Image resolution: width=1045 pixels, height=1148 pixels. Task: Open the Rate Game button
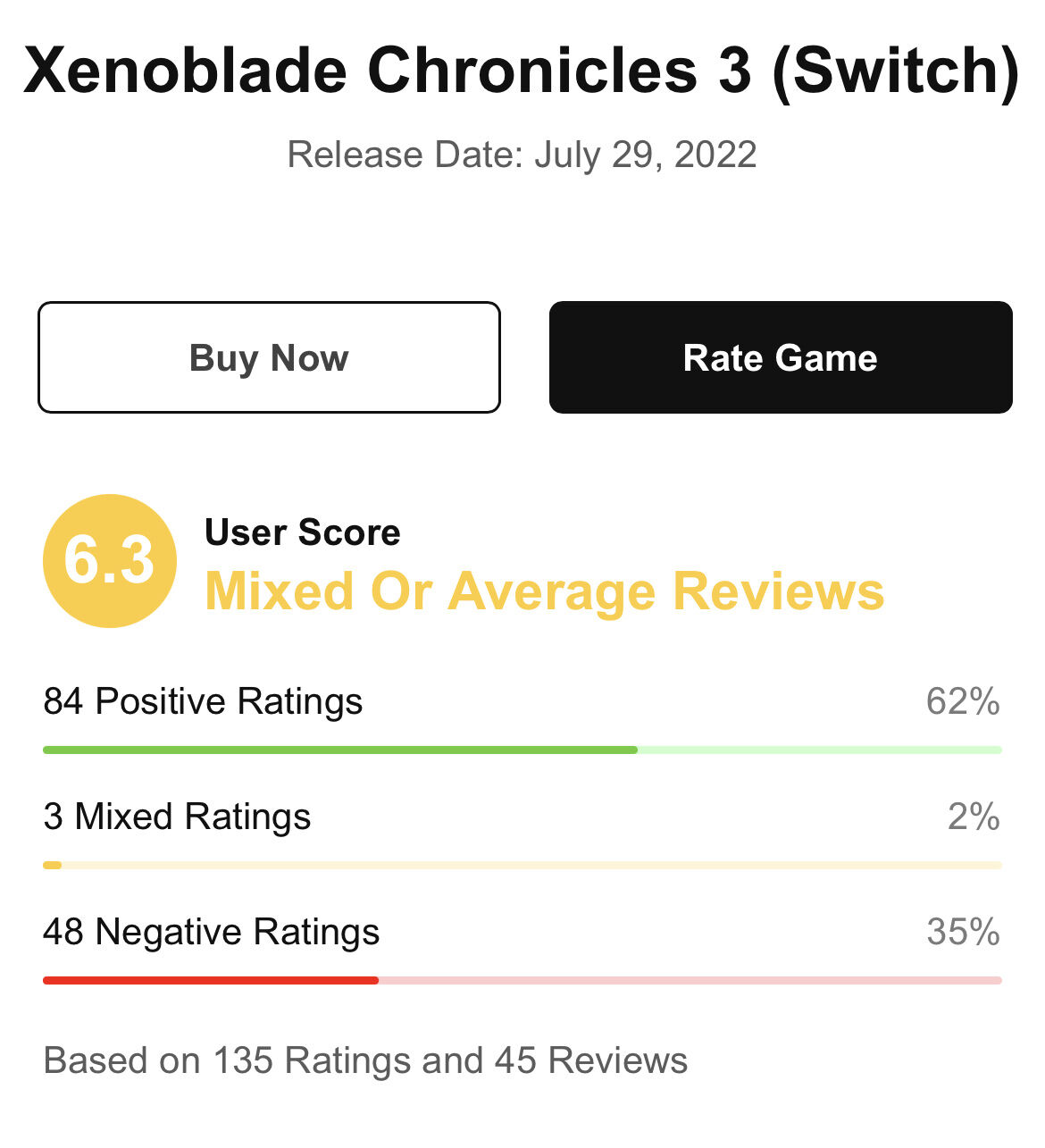click(x=781, y=357)
